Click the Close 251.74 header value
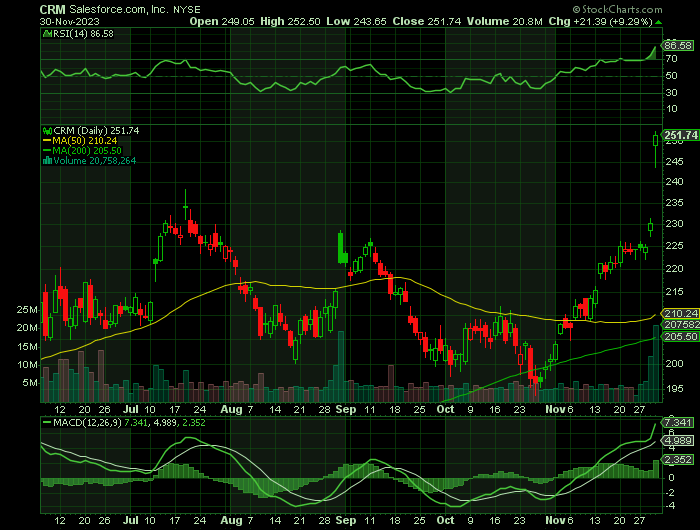This screenshot has height=530, width=700. (427, 21)
